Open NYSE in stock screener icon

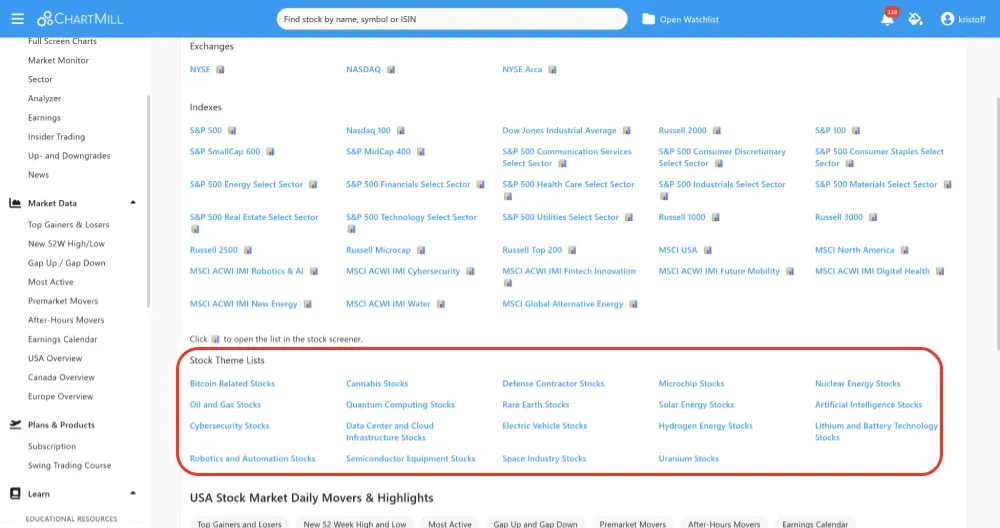pyautogui.click(x=220, y=70)
